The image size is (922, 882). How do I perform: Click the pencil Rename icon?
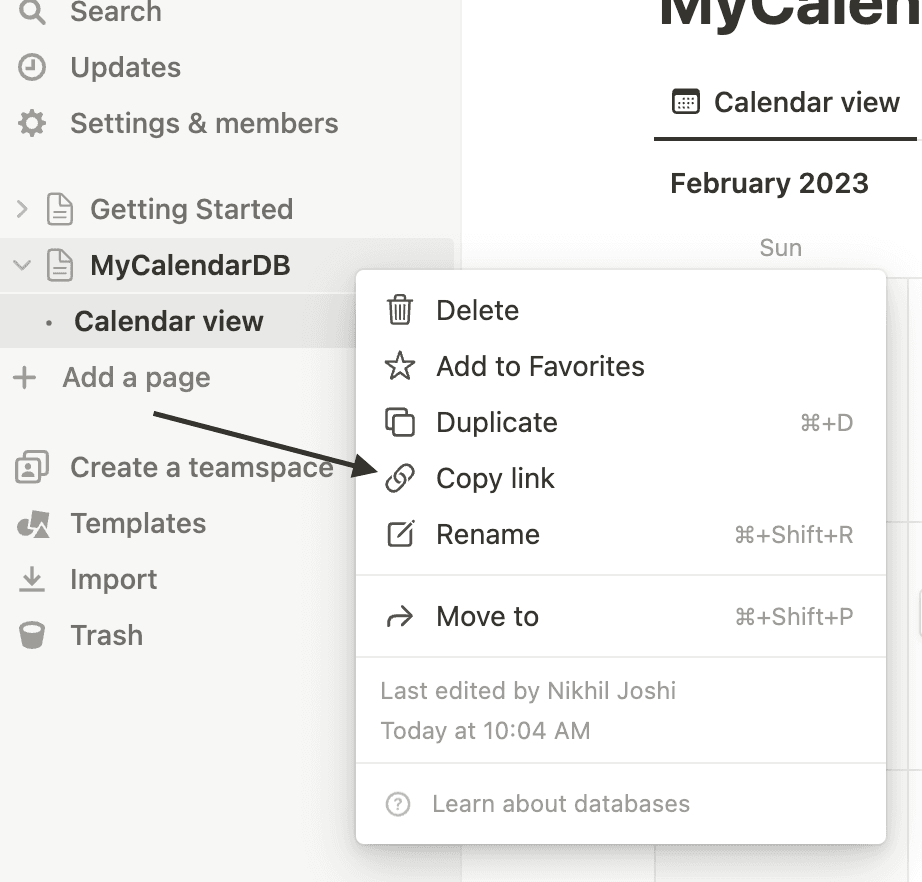[400, 534]
